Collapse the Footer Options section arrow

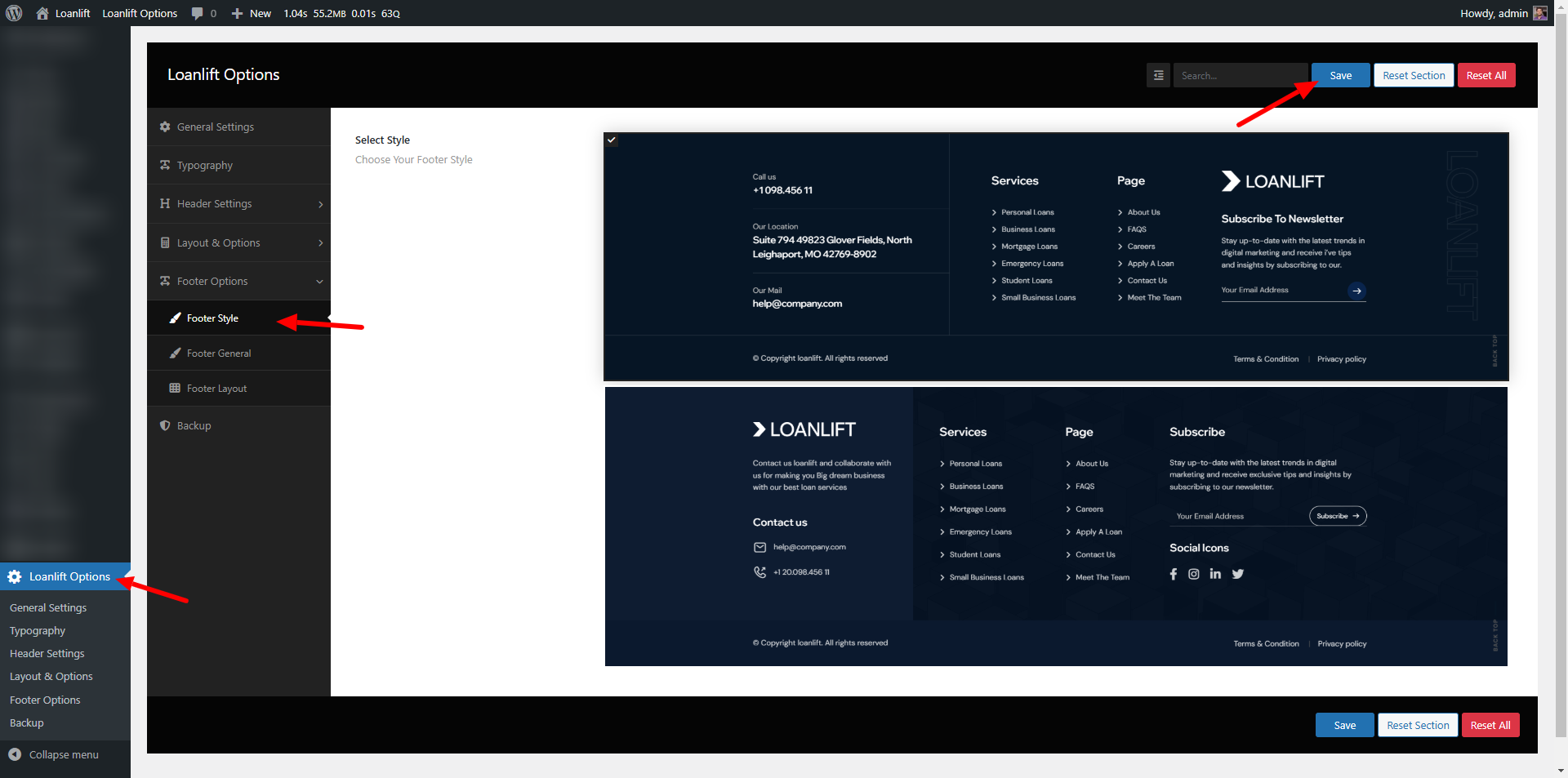pyautogui.click(x=319, y=282)
